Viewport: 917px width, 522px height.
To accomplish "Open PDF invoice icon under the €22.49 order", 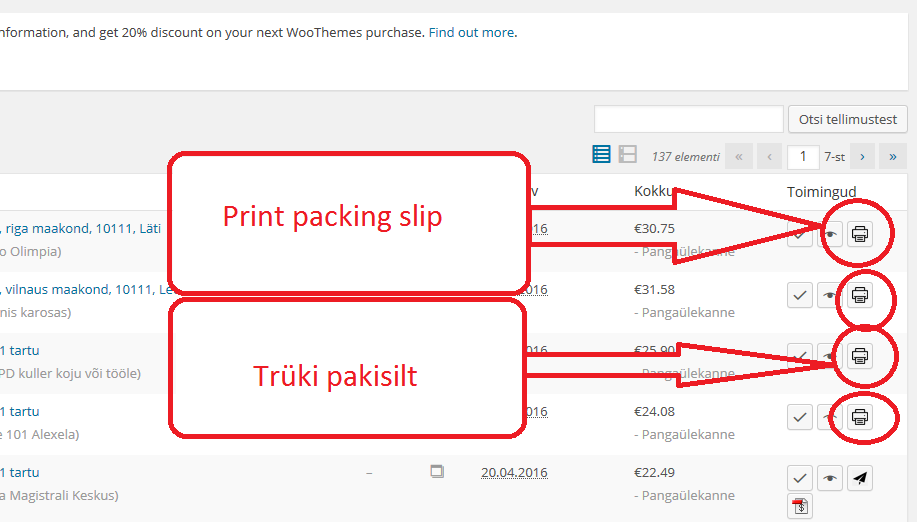I will (x=799, y=506).
